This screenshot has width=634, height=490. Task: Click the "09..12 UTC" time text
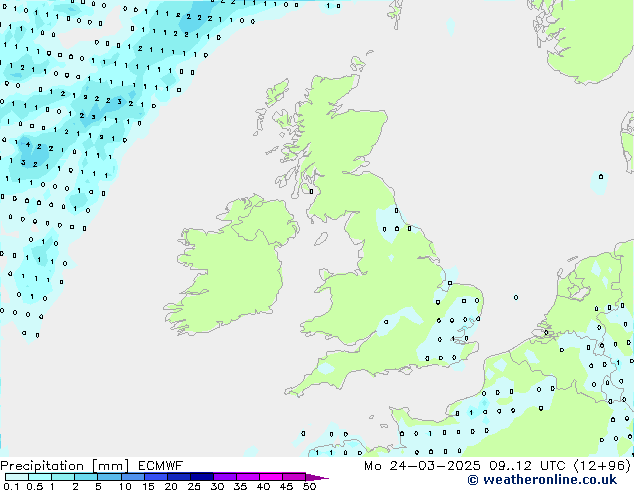(527, 466)
